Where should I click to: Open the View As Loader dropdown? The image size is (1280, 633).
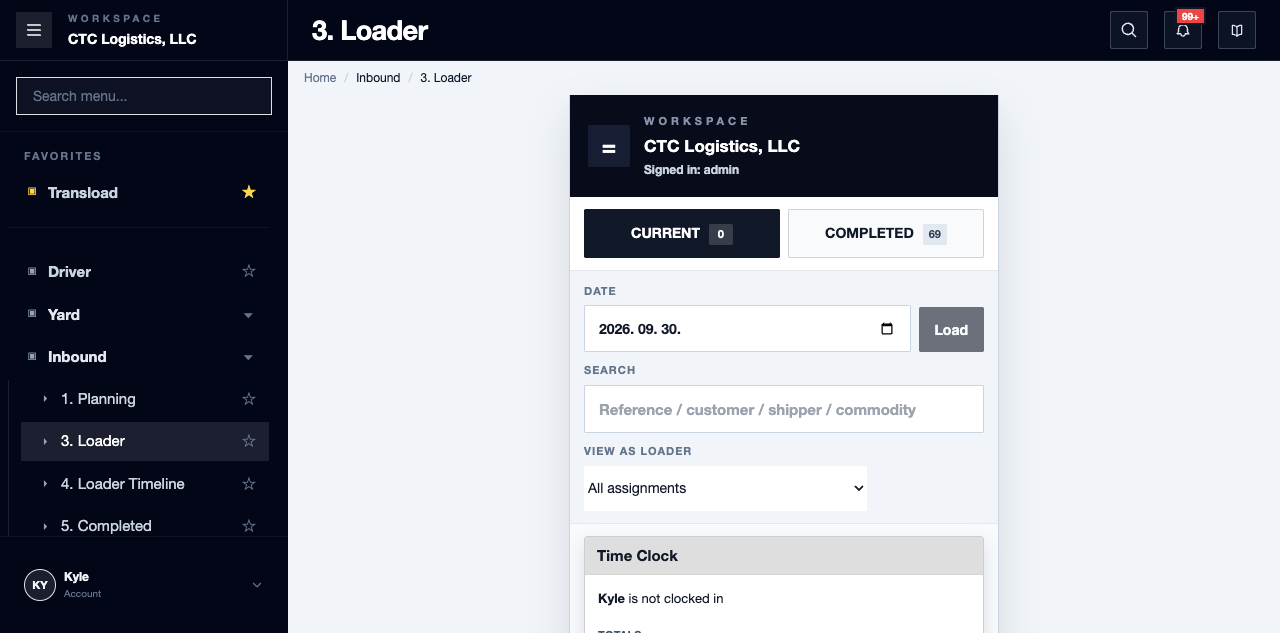[725, 488]
